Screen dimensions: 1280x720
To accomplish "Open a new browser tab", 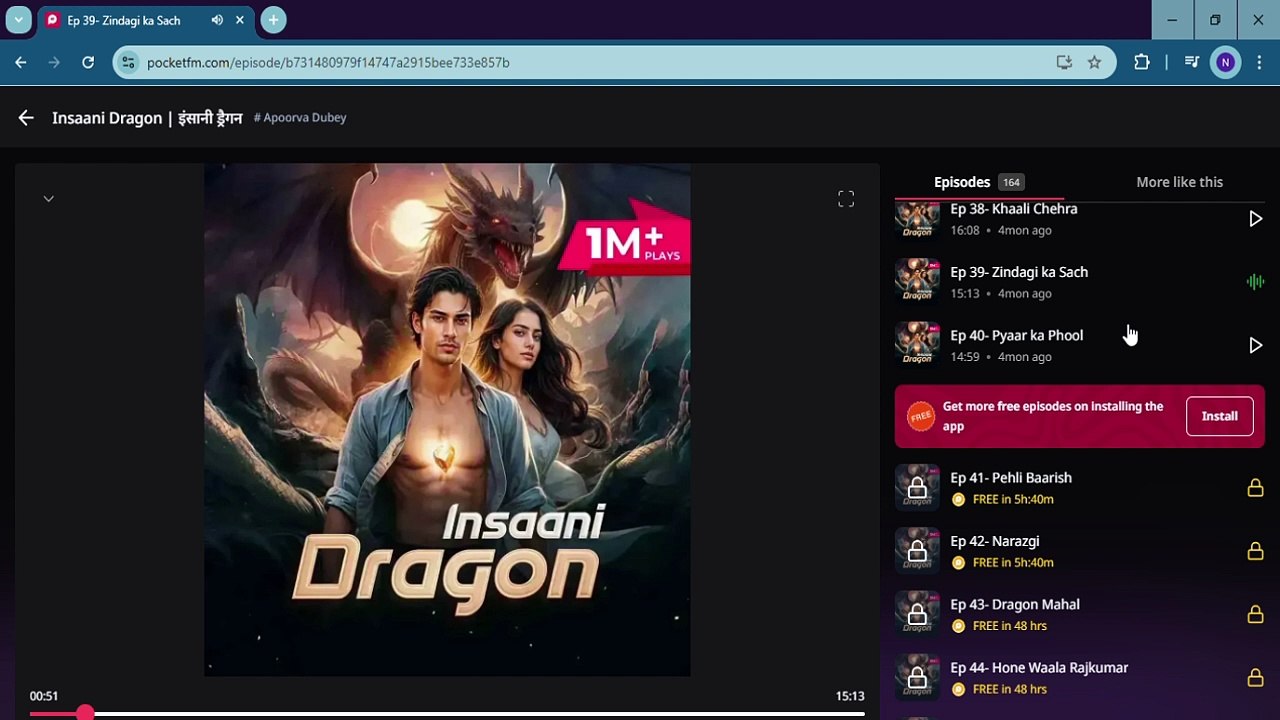I will pos(273,20).
